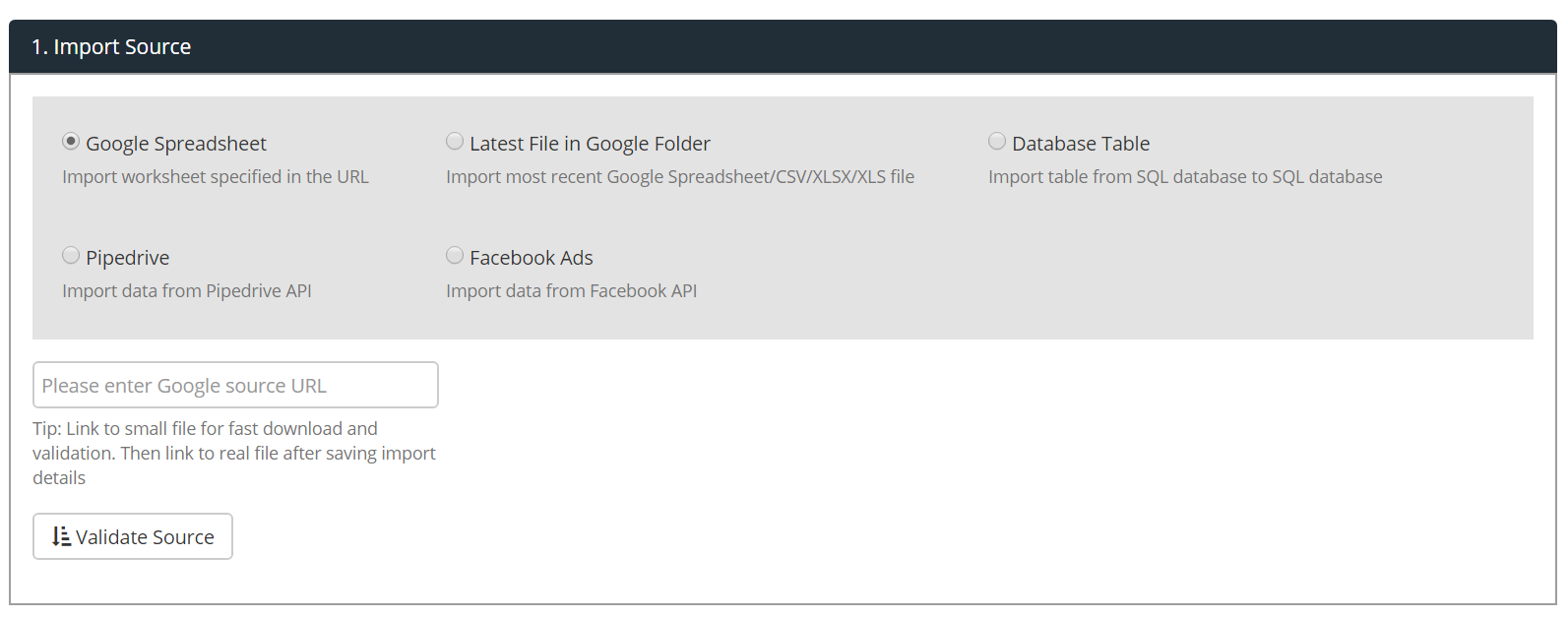This screenshot has height=618, width=1568.
Task: Select the Facebook Ads import source
Action: pos(454,255)
